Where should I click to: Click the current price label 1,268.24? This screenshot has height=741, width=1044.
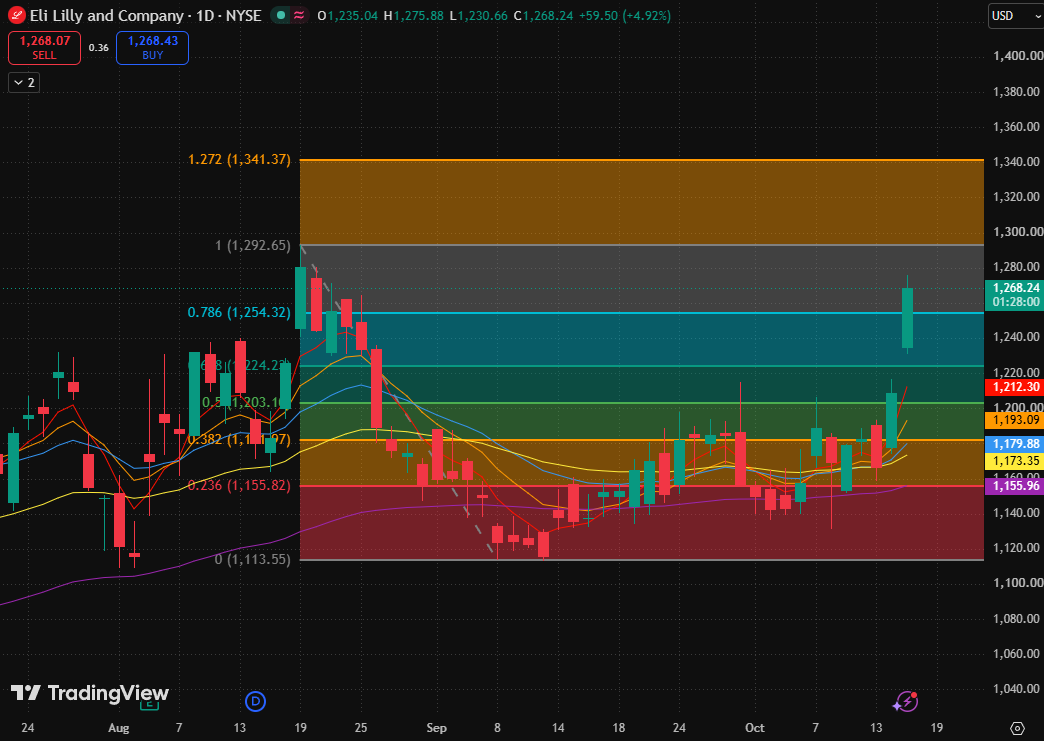pos(1014,295)
